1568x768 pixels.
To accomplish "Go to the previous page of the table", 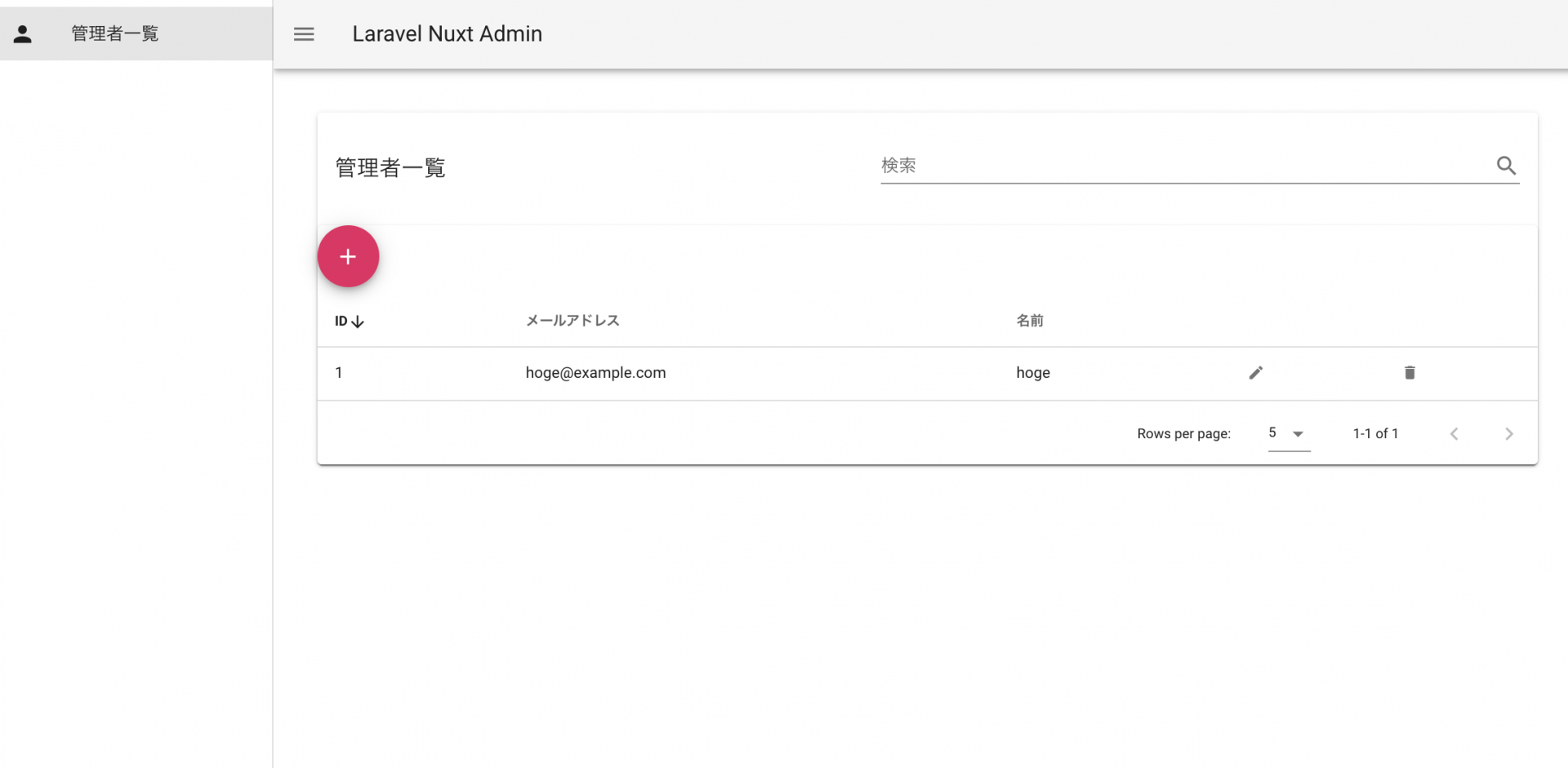I will click(x=1454, y=434).
